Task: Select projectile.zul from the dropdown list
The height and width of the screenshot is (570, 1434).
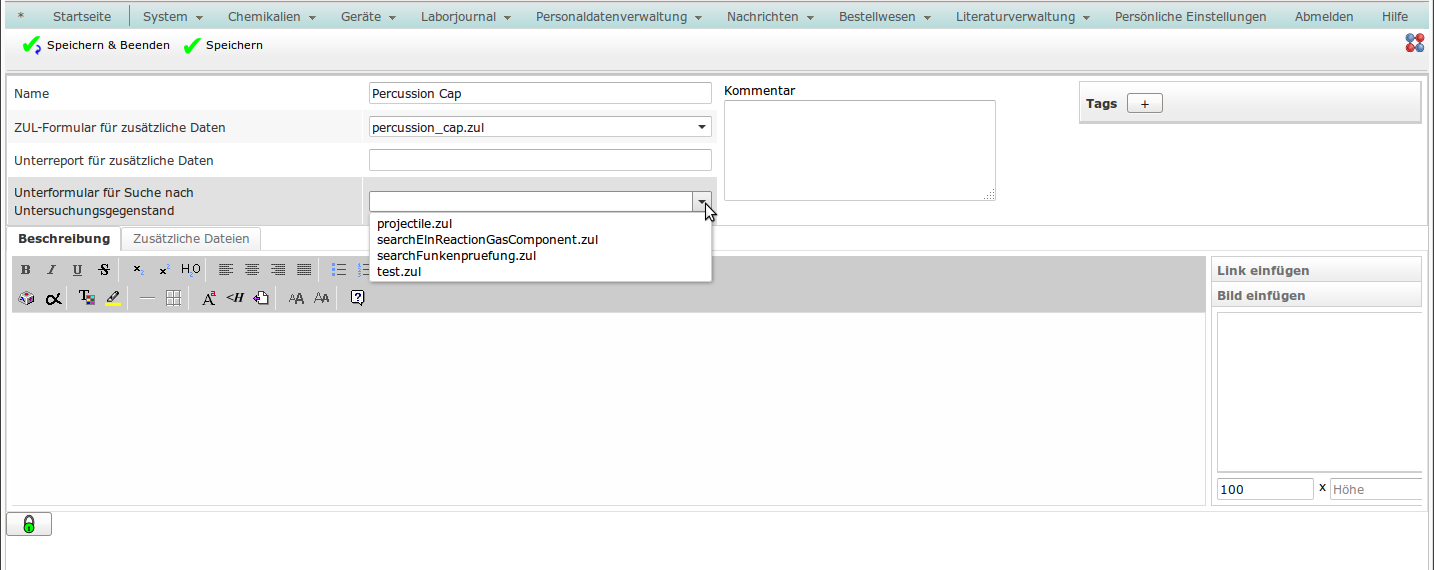Action: click(414, 224)
